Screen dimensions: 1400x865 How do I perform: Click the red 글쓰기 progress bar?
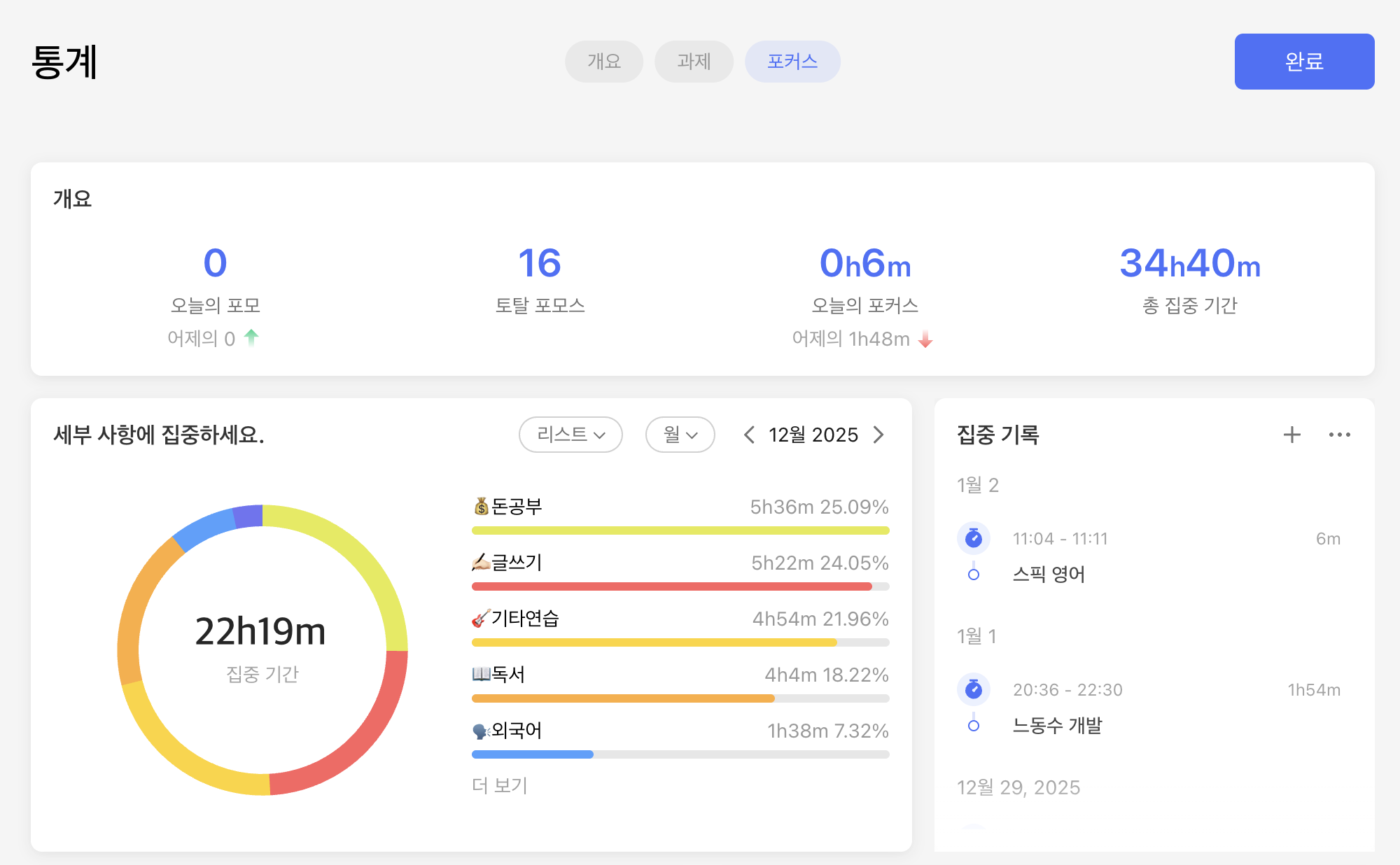point(672,586)
